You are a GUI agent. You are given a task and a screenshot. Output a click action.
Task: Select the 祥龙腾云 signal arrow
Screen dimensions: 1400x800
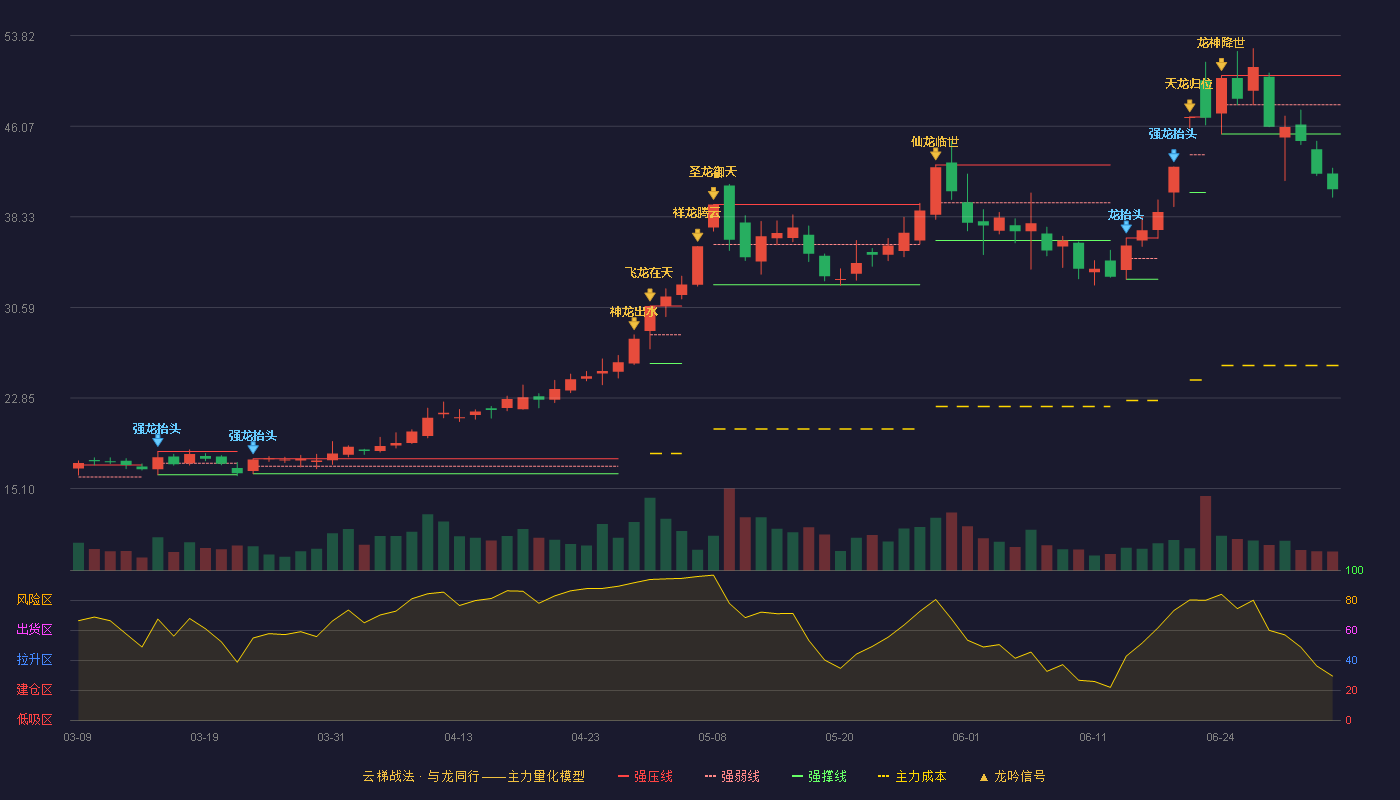pos(697,235)
